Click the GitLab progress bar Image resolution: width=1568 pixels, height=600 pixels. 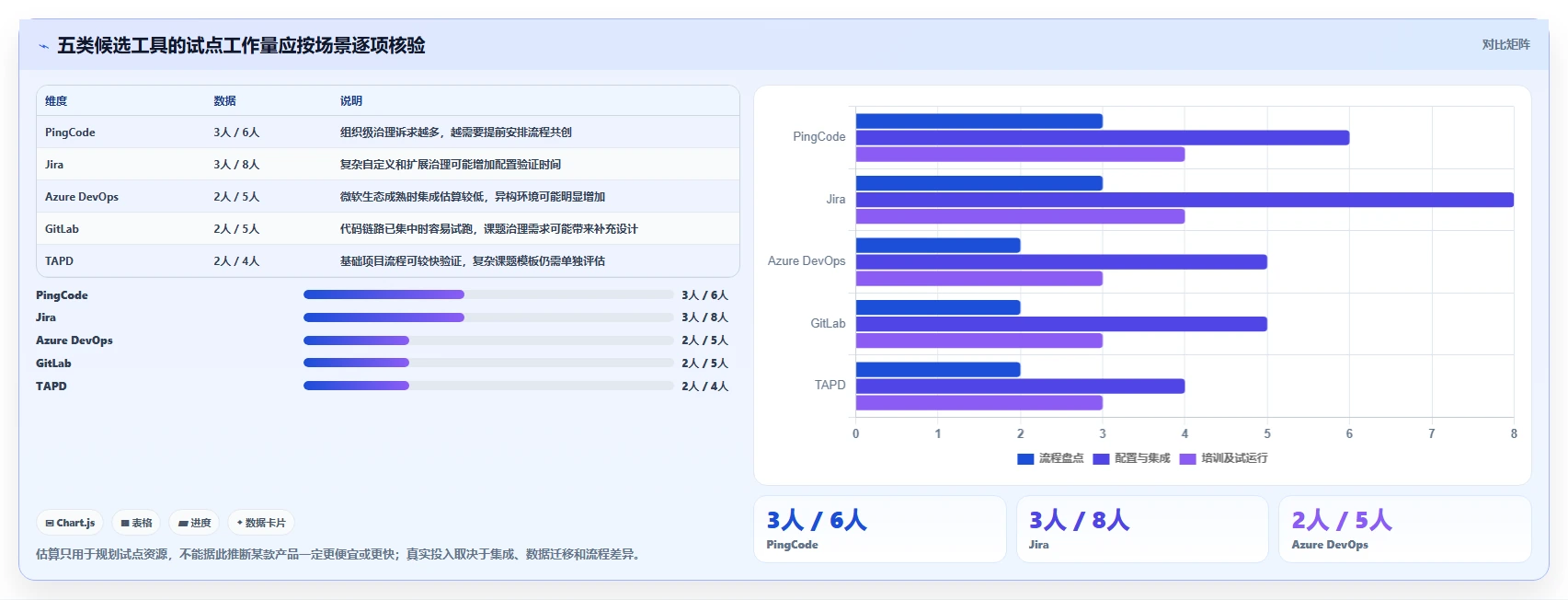(x=488, y=363)
